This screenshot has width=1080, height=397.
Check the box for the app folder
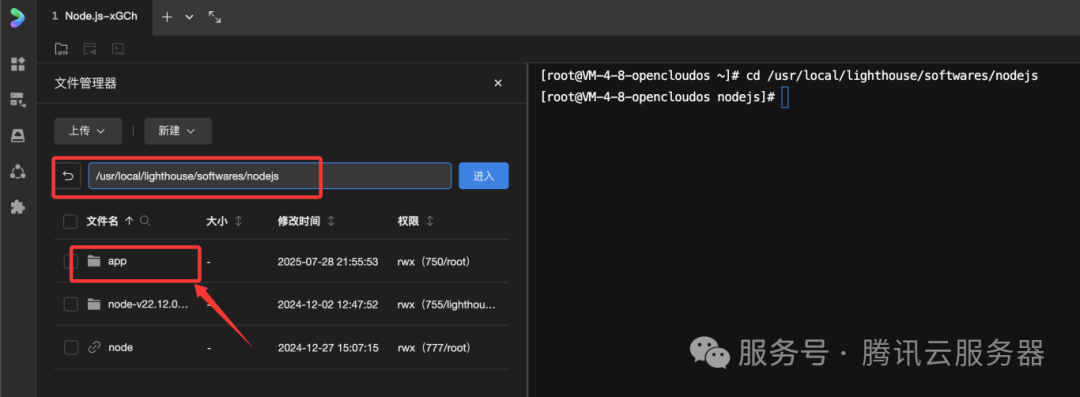70,261
